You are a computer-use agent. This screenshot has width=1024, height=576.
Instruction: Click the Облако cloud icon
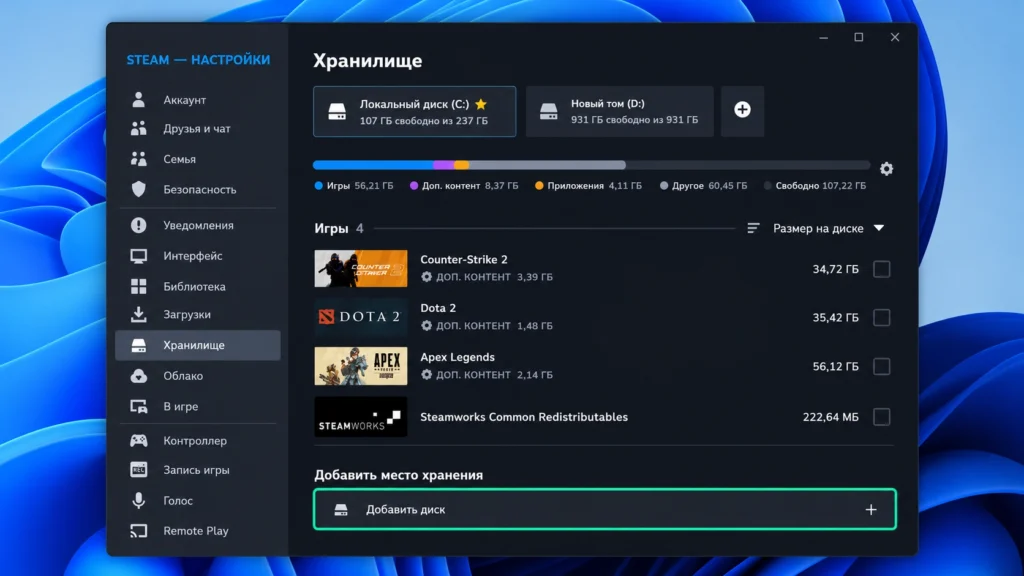(138, 376)
